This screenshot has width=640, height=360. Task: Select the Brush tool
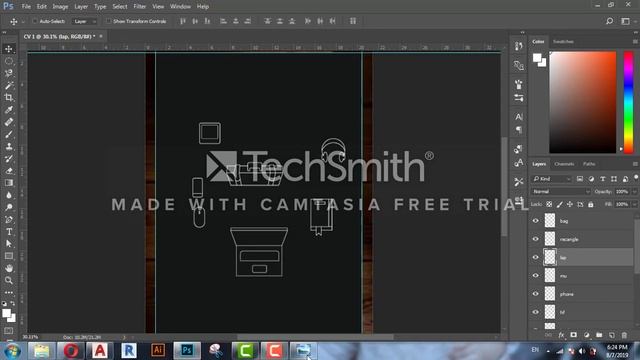click(9, 134)
